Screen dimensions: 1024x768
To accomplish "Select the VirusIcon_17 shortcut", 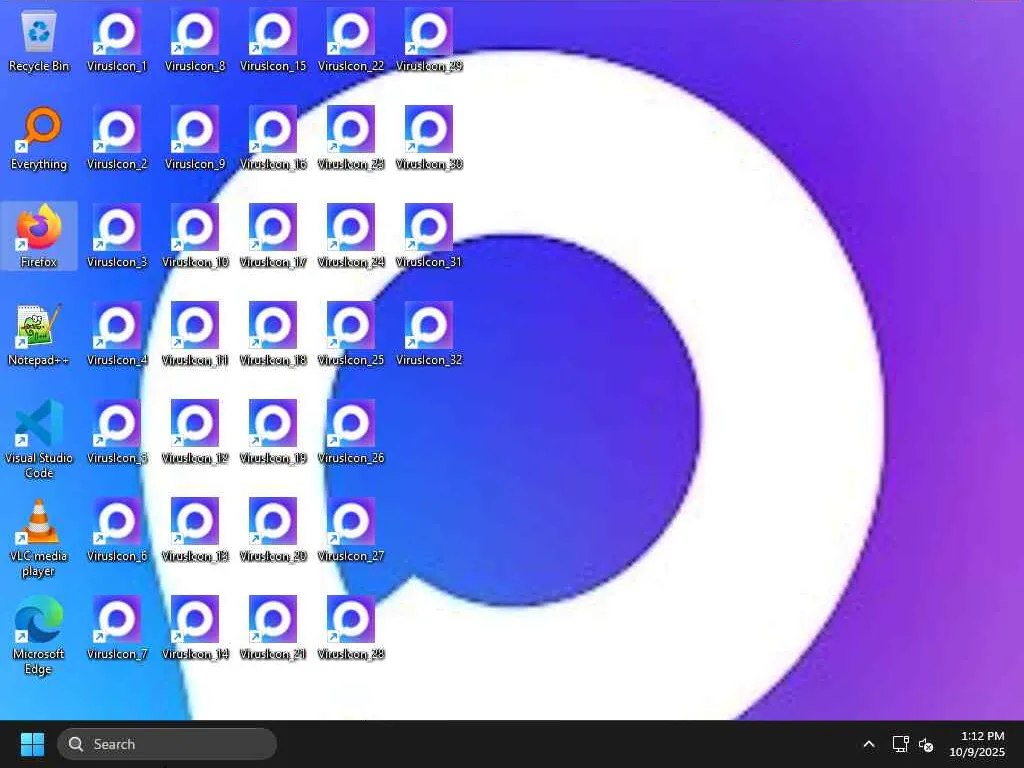I will tap(273, 236).
